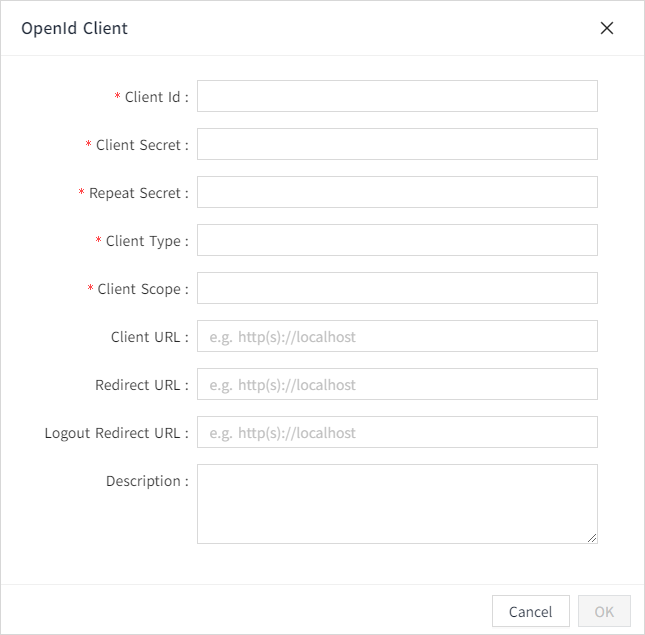Focus the Redirect URL input box

[x=397, y=384]
